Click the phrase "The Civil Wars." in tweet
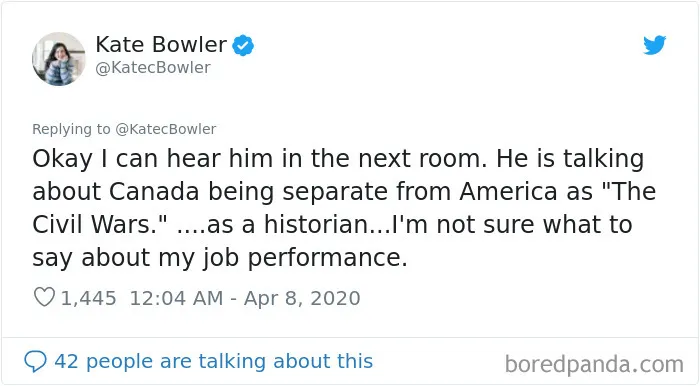The width and height of the screenshot is (700, 386). [344, 208]
